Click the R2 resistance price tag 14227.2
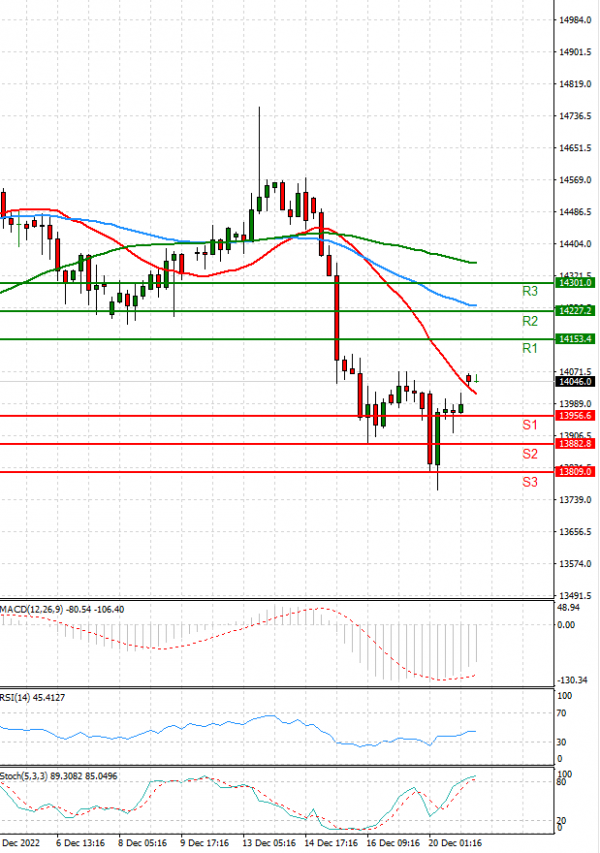This screenshot has width=600, height=853. 574,311
